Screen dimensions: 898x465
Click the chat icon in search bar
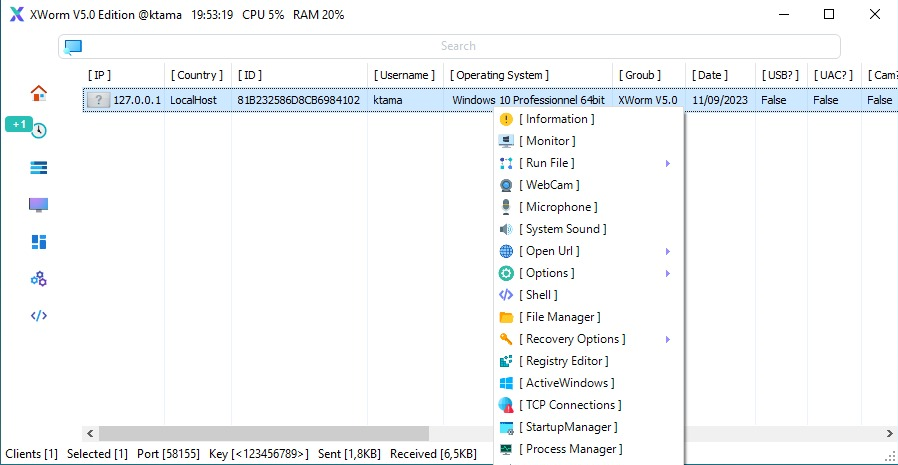click(73, 46)
